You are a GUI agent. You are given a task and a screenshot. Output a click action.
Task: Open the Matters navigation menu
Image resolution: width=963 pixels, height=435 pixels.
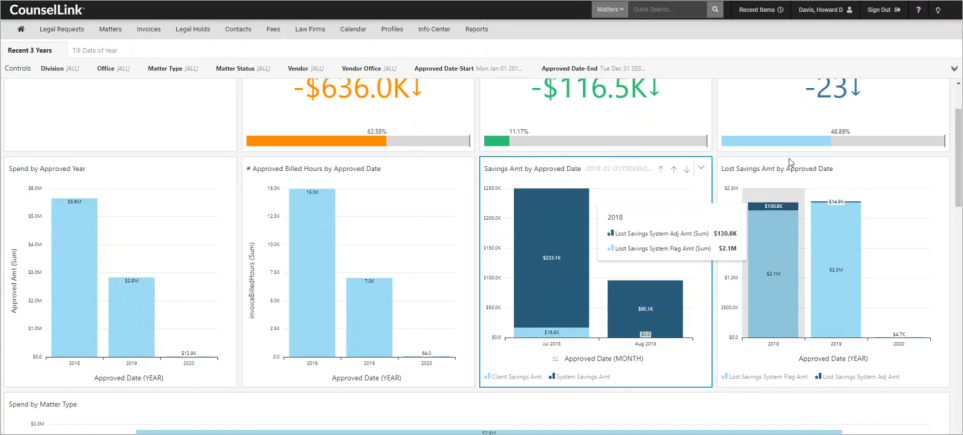click(x=110, y=29)
